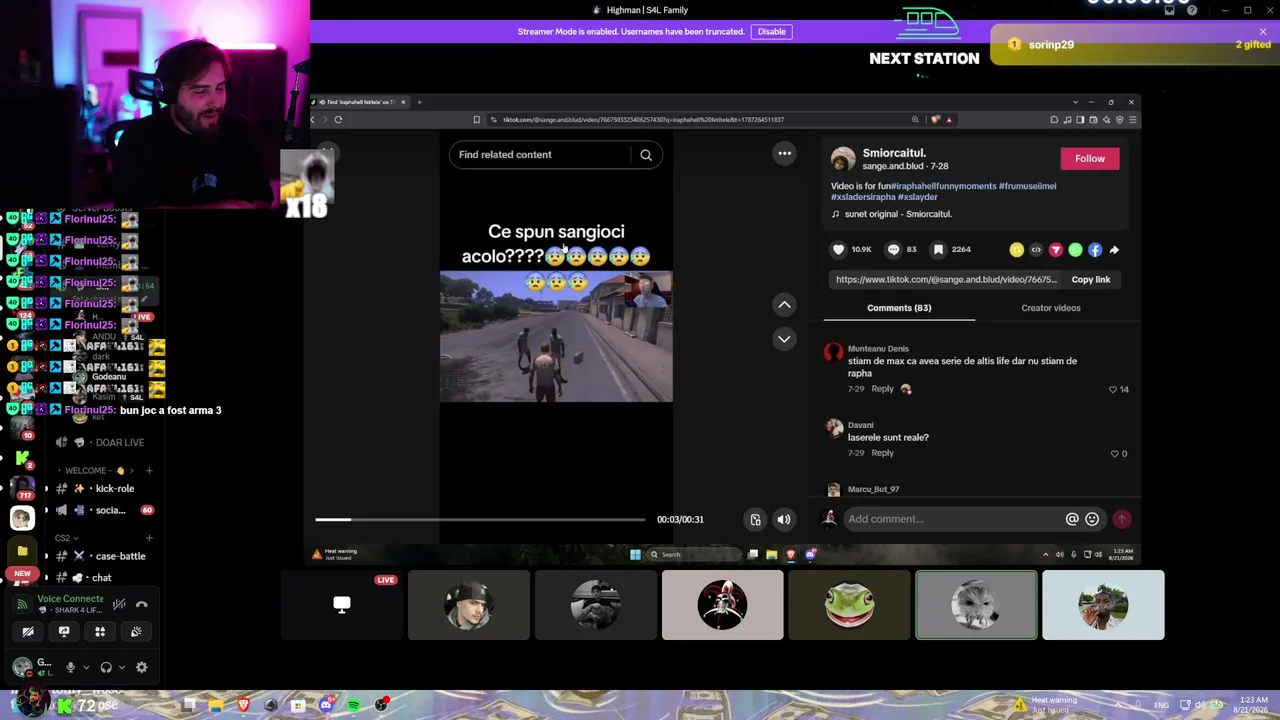The width and height of the screenshot is (1280, 720).
Task: Post comment with the red arrow button
Action: point(1122,519)
